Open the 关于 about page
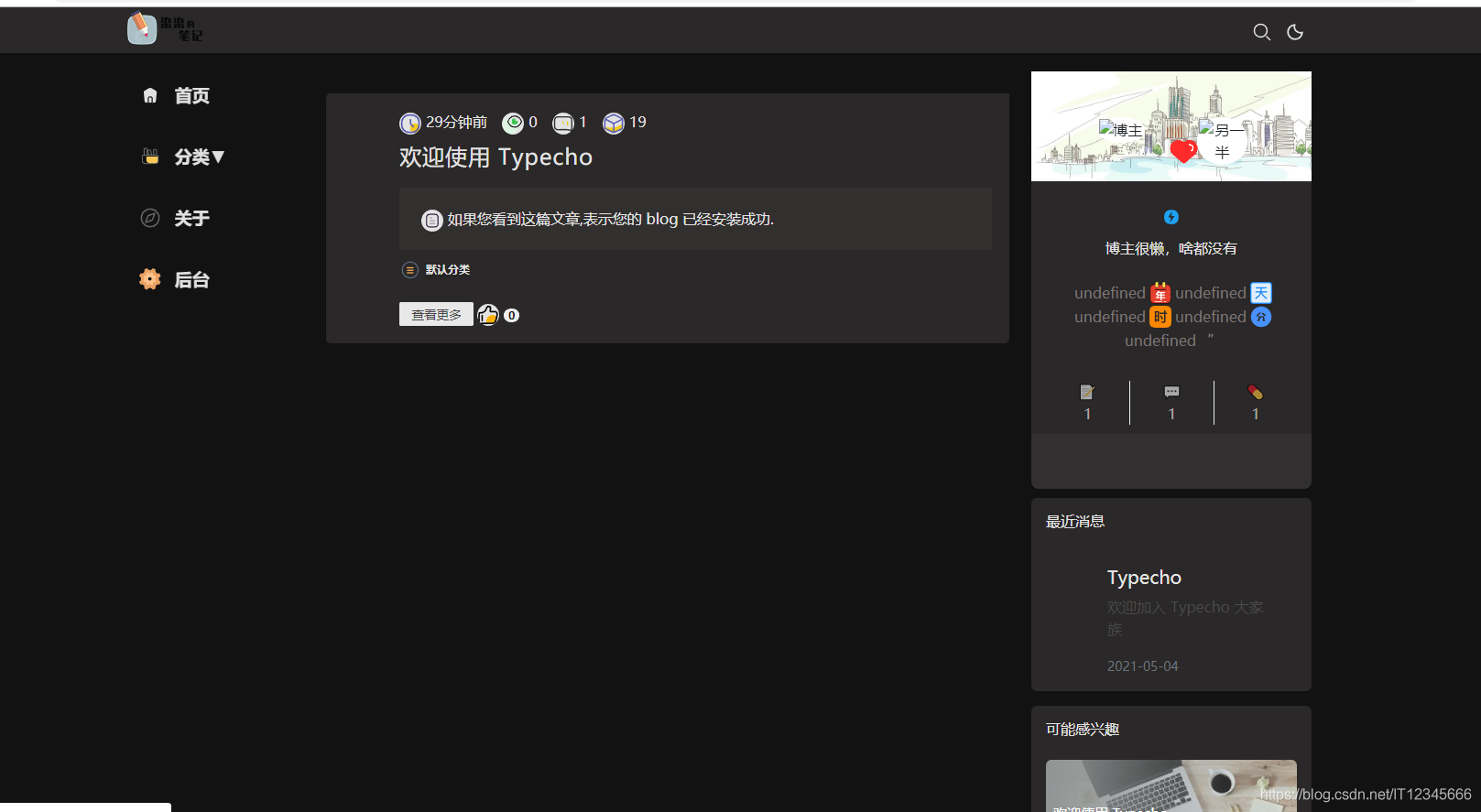This screenshot has height=812, width=1481. pyautogui.click(x=191, y=219)
